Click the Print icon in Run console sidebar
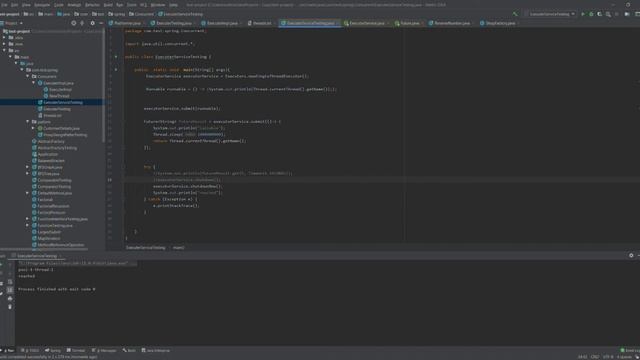Viewport: 640px width, 360px height. click(10, 298)
